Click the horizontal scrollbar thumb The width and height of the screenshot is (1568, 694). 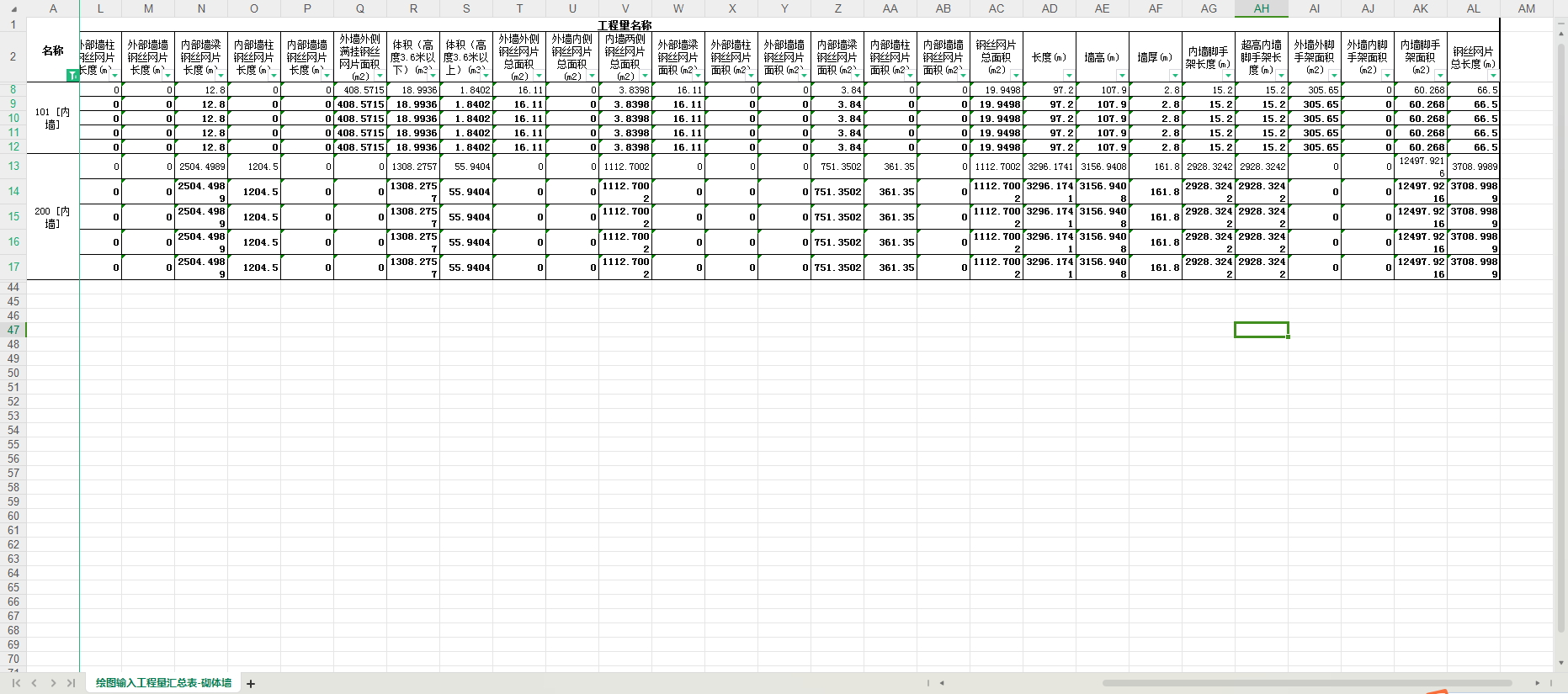pos(1307,683)
